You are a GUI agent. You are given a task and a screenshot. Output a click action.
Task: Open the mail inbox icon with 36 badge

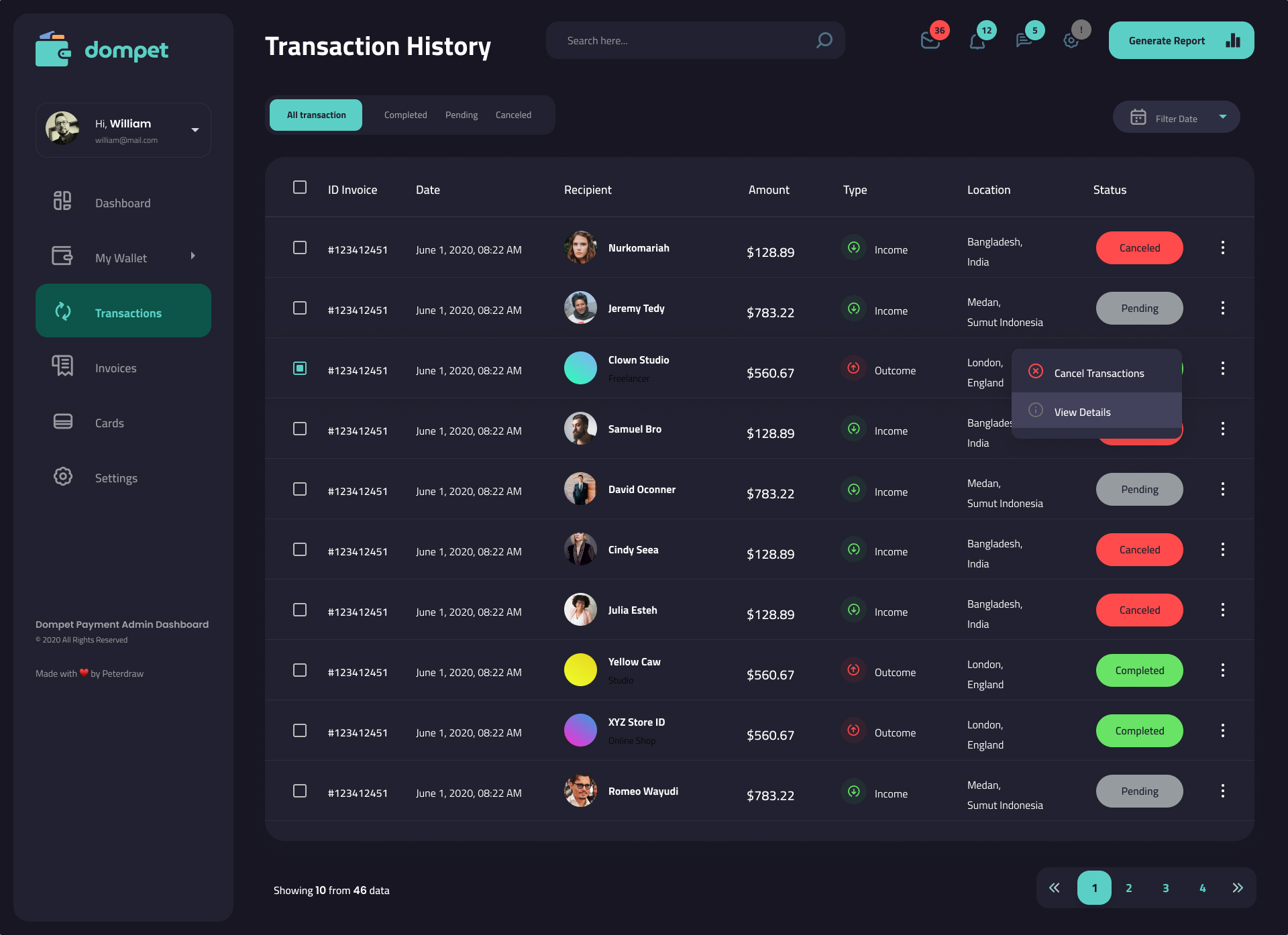pos(930,41)
